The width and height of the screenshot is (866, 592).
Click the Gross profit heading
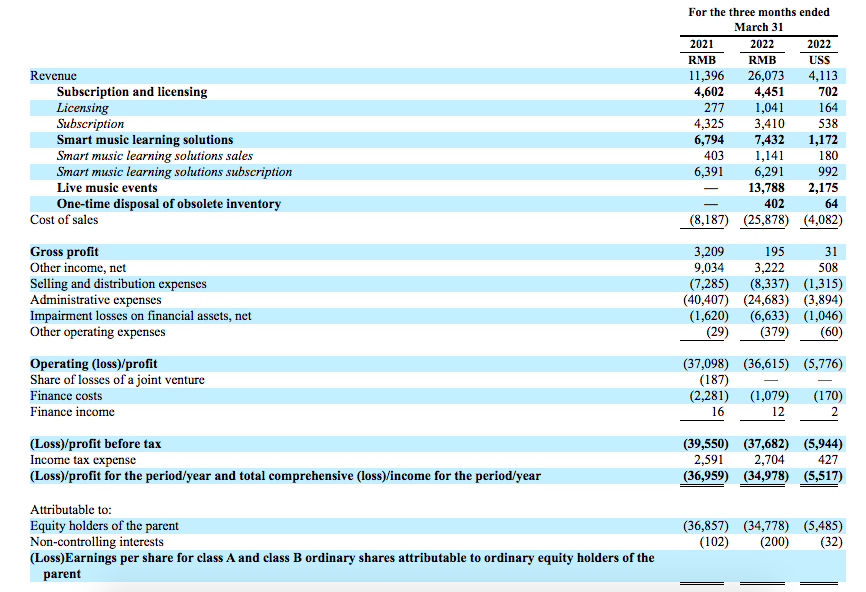[x=64, y=252]
